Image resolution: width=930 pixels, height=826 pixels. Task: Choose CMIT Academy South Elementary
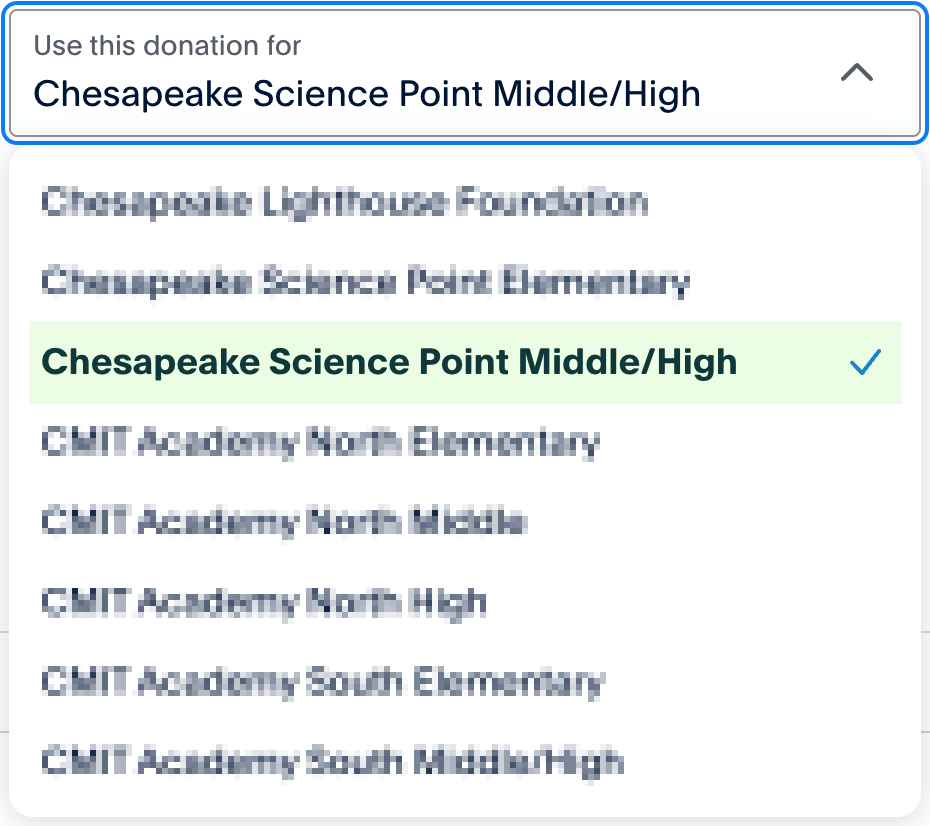[x=321, y=682]
